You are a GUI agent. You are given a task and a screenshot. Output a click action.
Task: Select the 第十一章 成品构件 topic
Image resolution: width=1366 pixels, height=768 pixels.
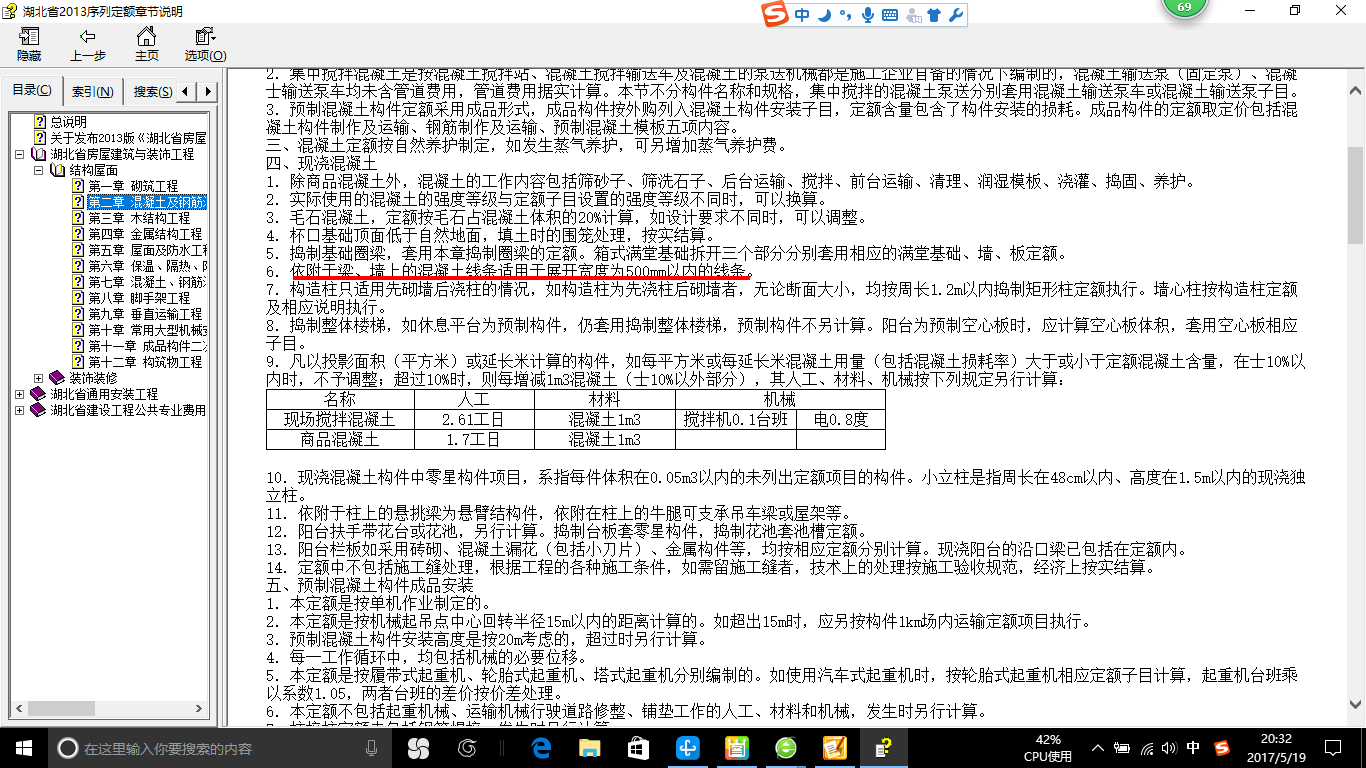[147, 346]
